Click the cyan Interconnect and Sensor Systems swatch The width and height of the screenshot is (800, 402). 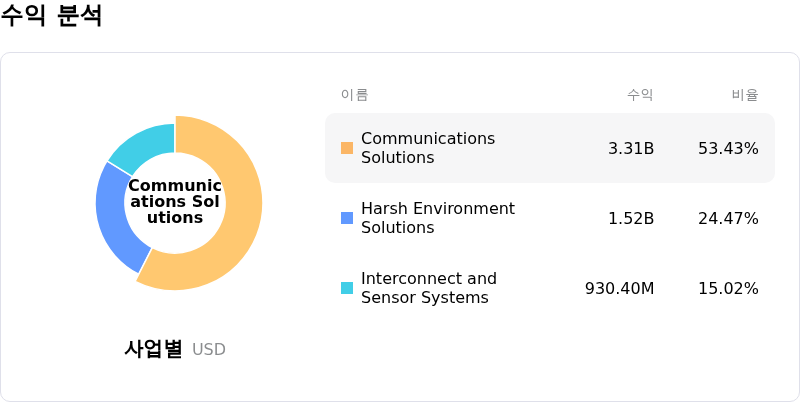pos(347,288)
